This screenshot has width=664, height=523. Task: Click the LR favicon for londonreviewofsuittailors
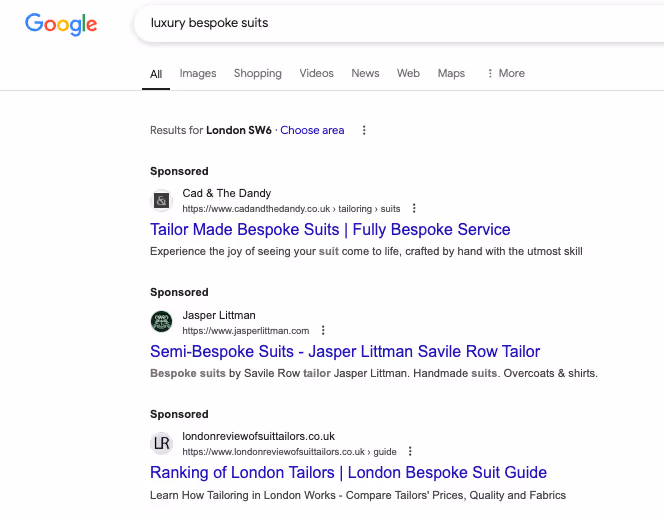[161, 443]
